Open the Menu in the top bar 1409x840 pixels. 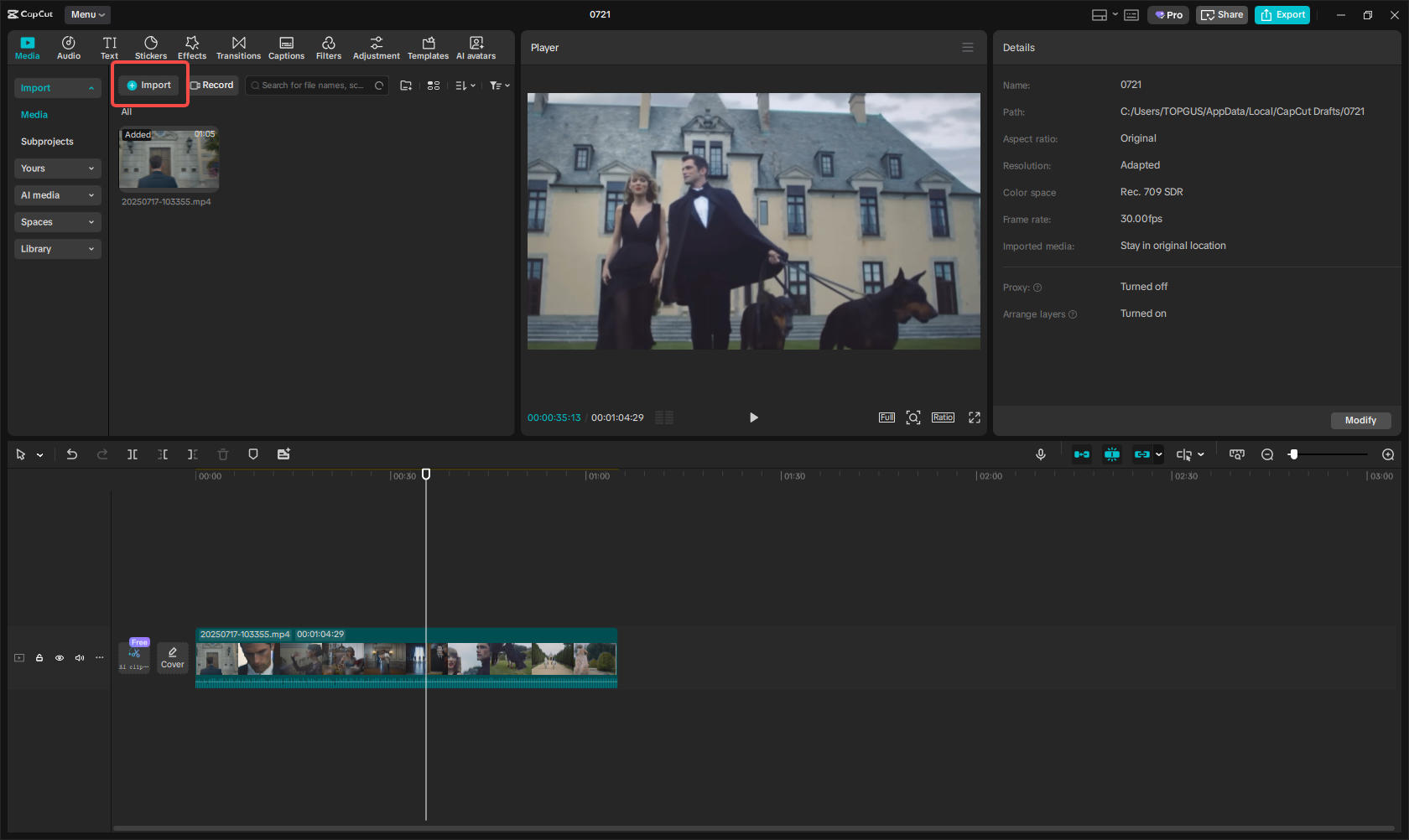tap(86, 14)
